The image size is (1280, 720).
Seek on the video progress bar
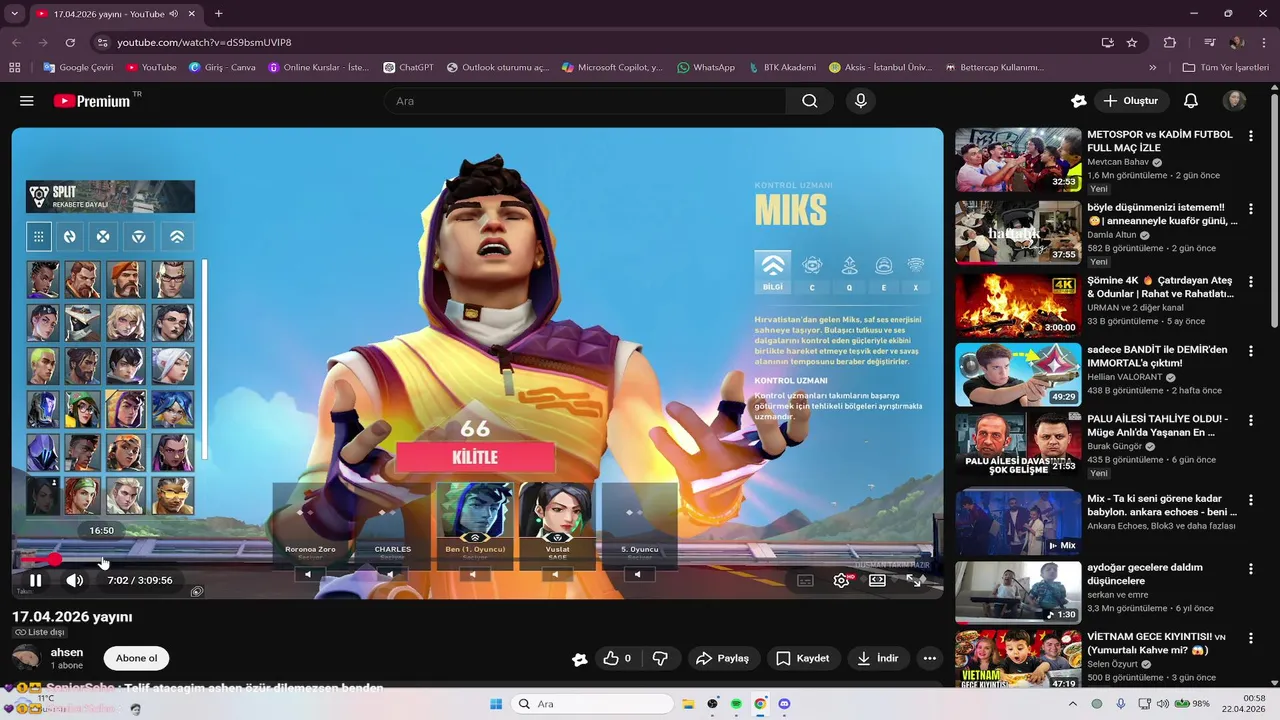click(477, 560)
